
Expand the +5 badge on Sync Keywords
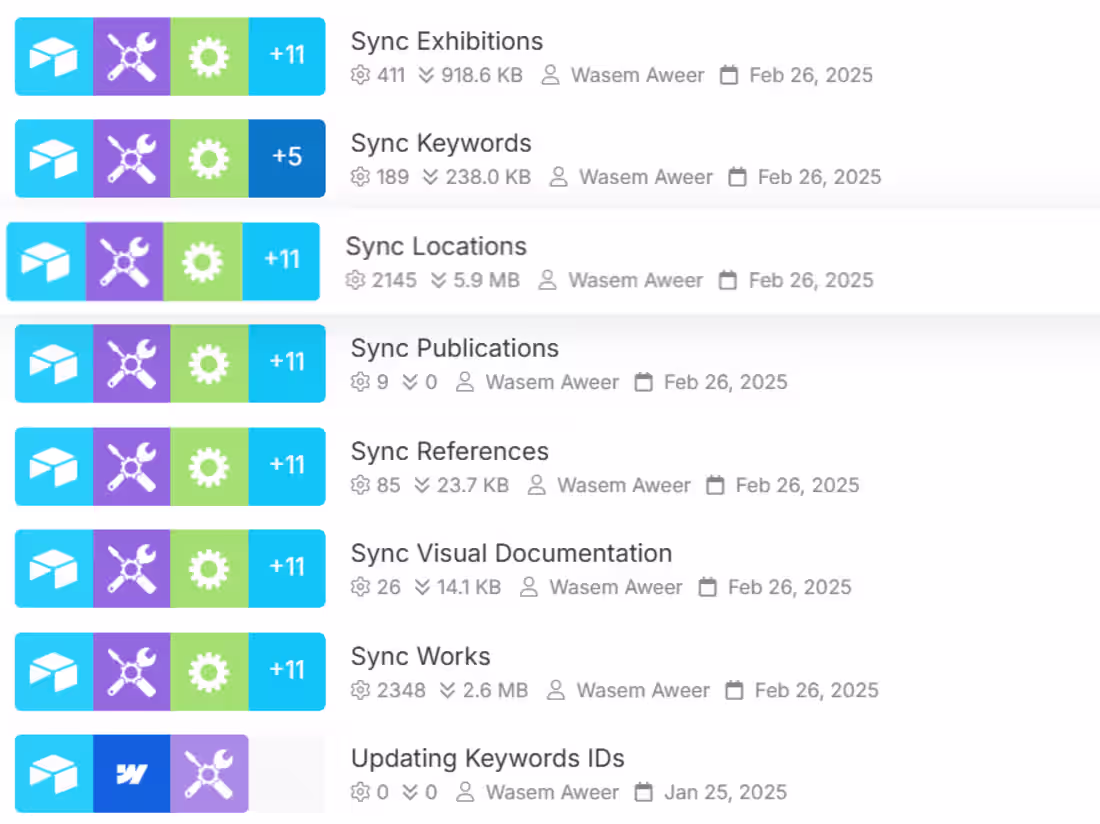pyautogui.click(x=287, y=159)
